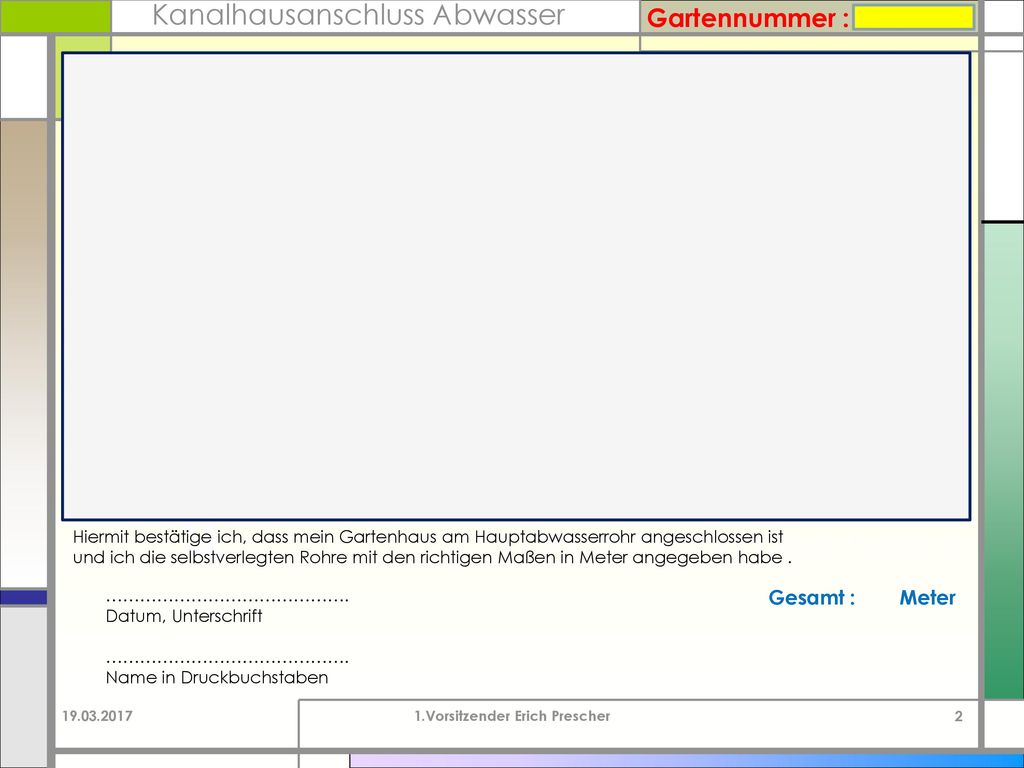
Task: Click the blue 'Meter' text
Action: pyautogui.click(x=927, y=598)
